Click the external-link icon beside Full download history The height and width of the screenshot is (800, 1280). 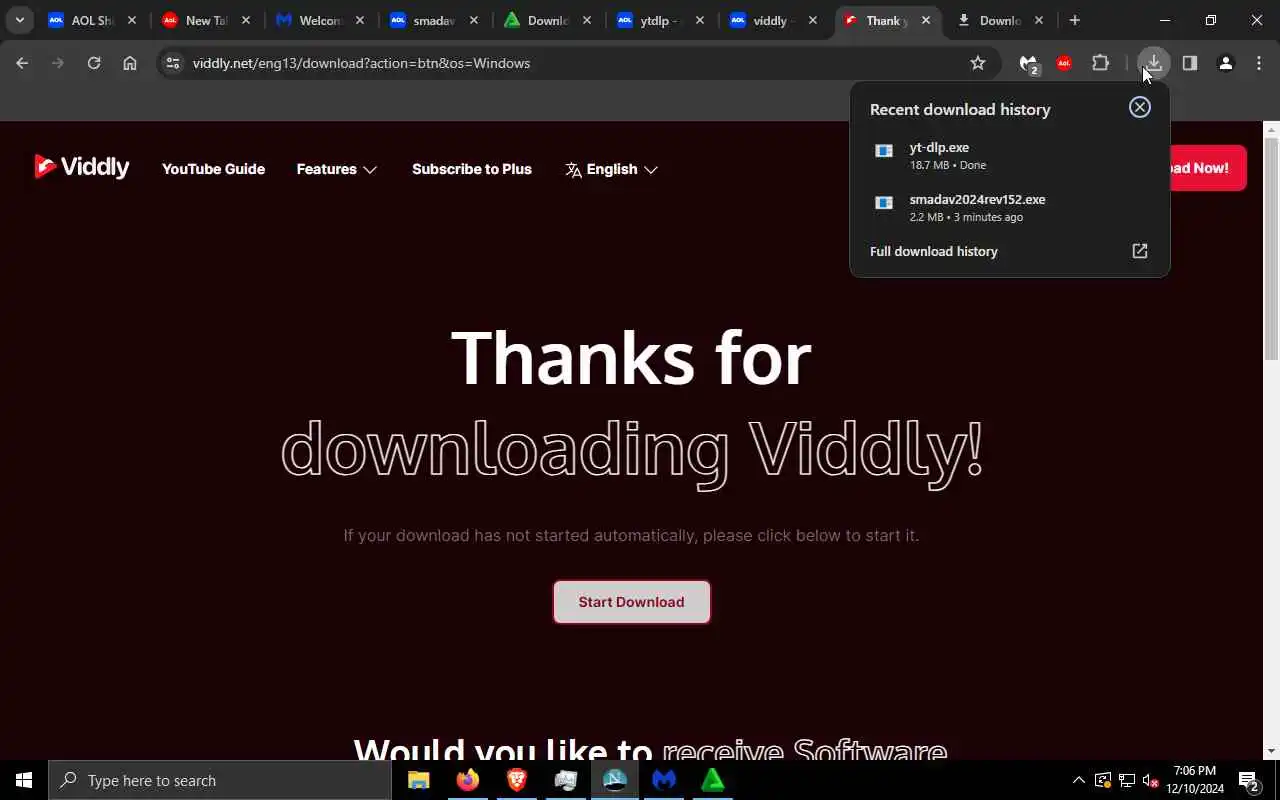pyautogui.click(x=1140, y=251)
